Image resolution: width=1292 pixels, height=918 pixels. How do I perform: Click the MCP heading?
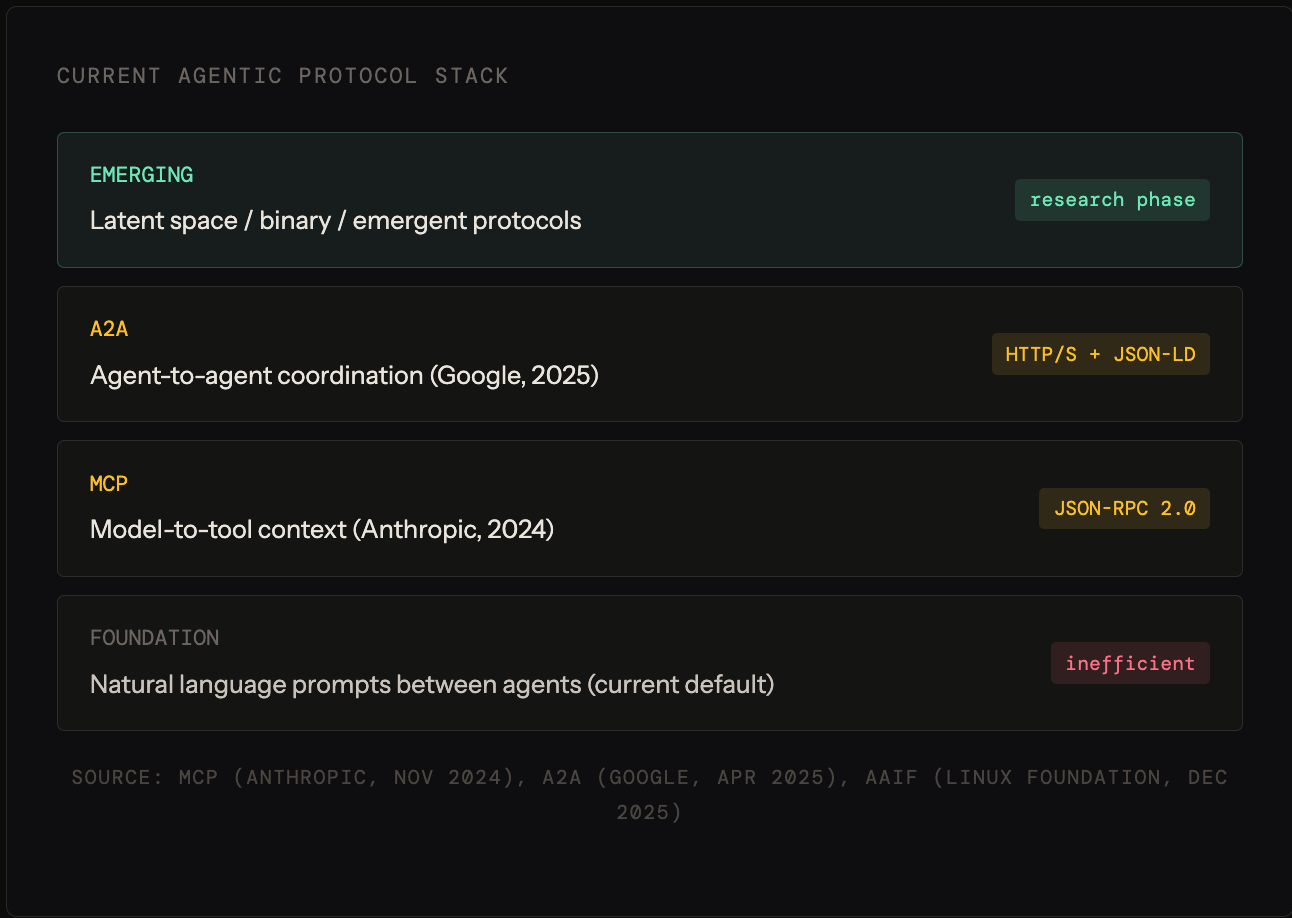click(109, 483)
